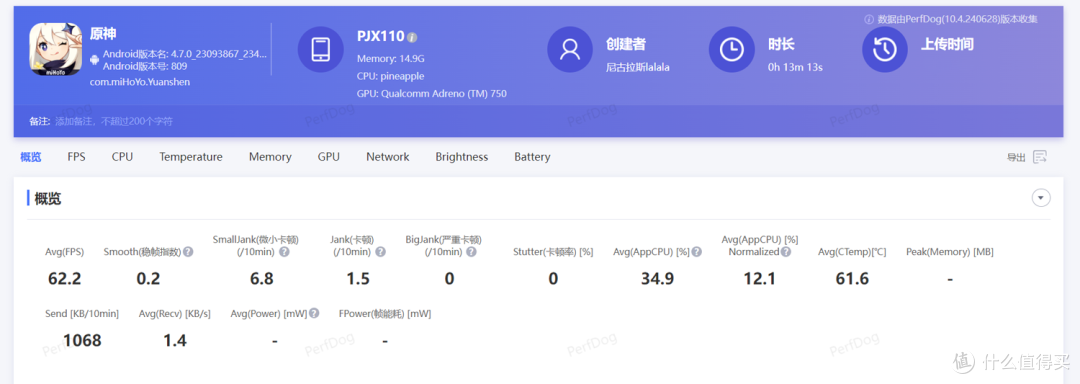Click the creator person icon
This screenshot has height=384, width=1080.
click(570, 50)
